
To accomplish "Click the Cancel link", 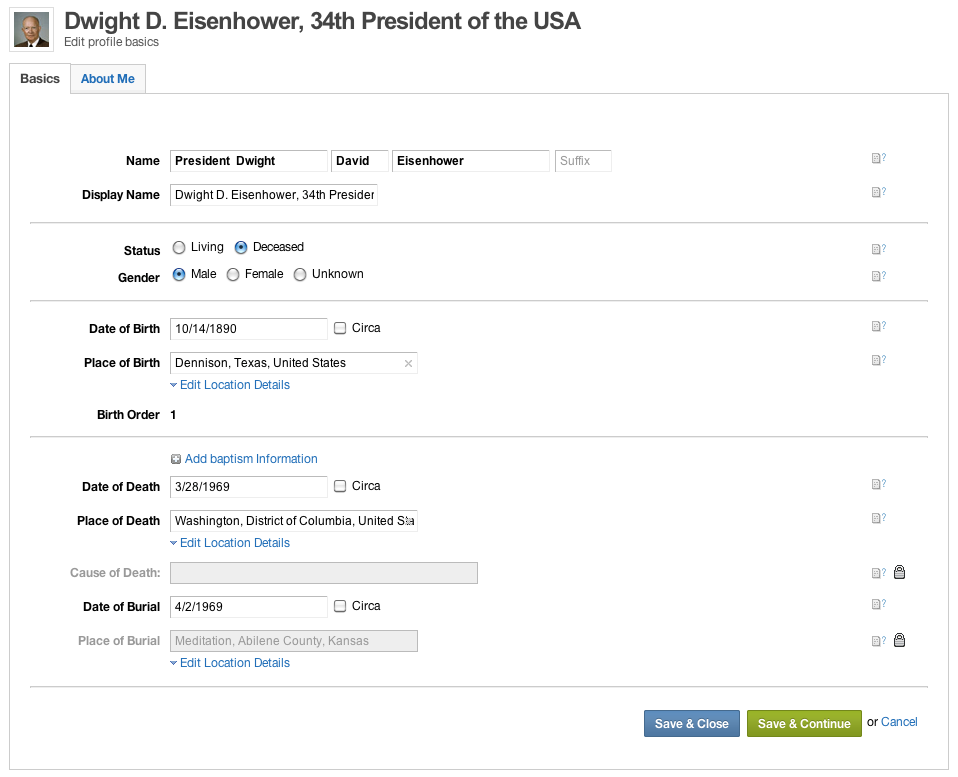I will 899,722.
